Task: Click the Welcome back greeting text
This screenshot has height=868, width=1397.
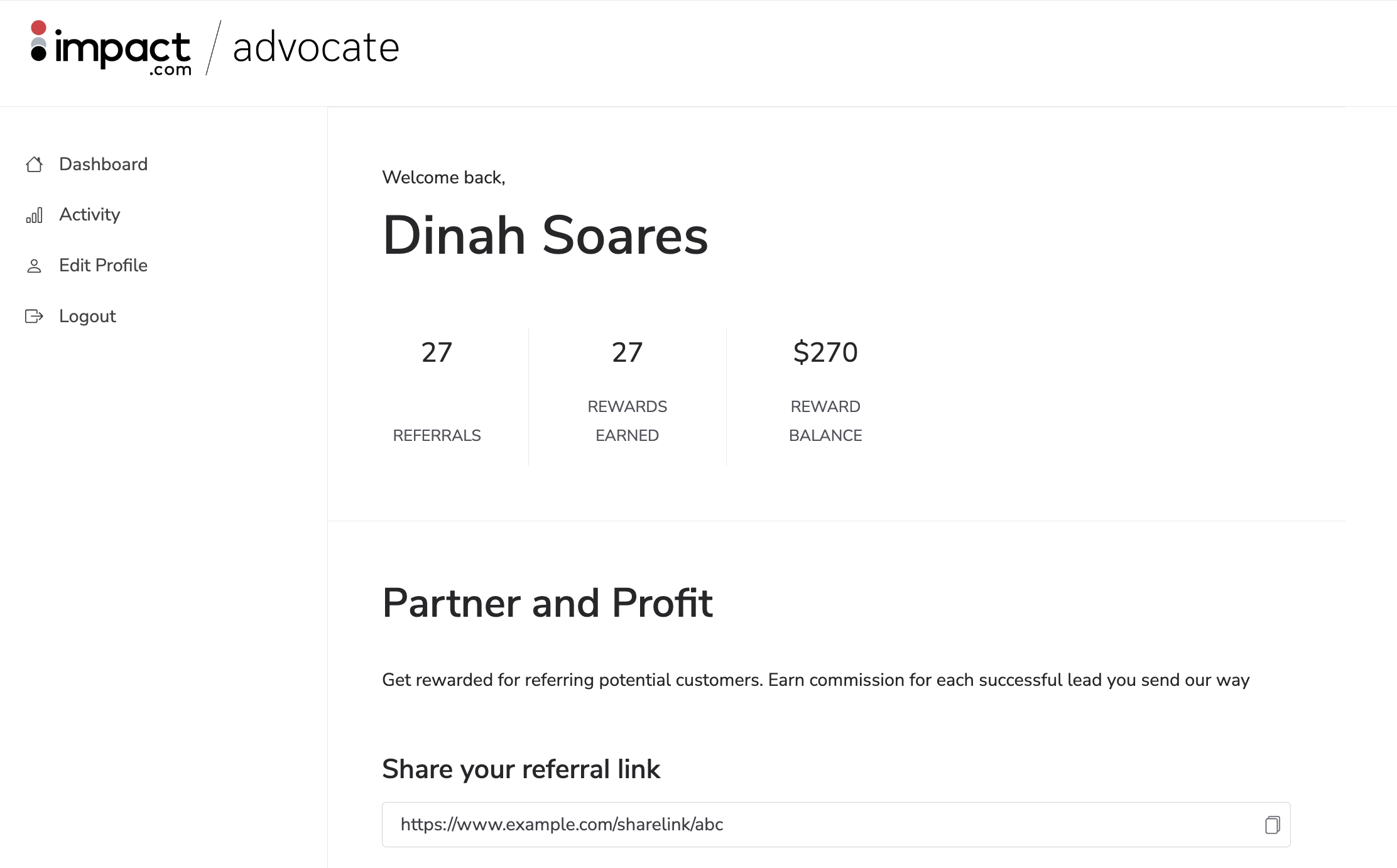Action: point(443,178)
